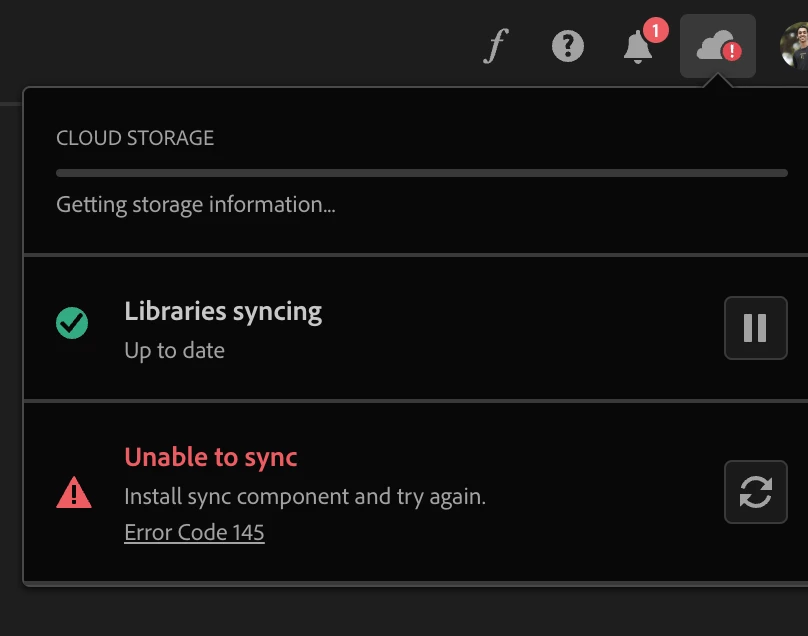Viewport: 808px width, 636px height.
Task: Open the notifications bell
Action: pyautogui.click(x=638, y=47)
